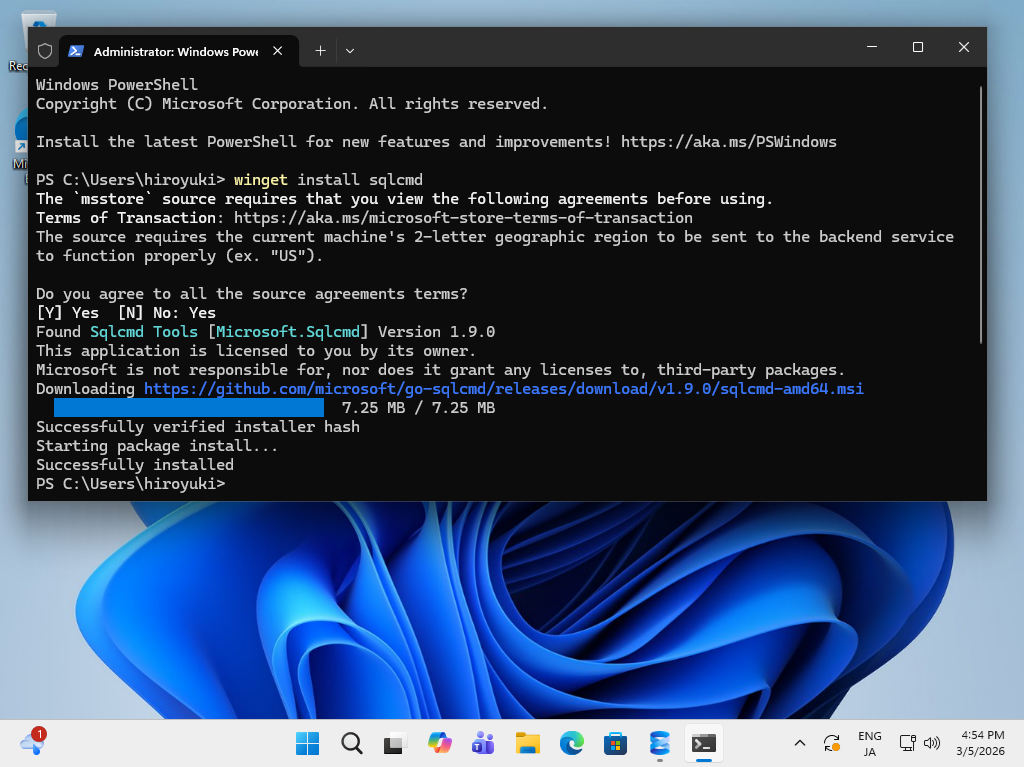1024x767 pixels.
Task: Open the volume speaker tray icon
Action: click(932, 743)
